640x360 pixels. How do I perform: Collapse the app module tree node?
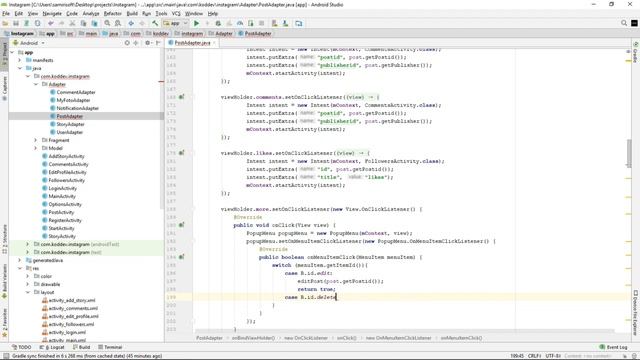(12, 52)
